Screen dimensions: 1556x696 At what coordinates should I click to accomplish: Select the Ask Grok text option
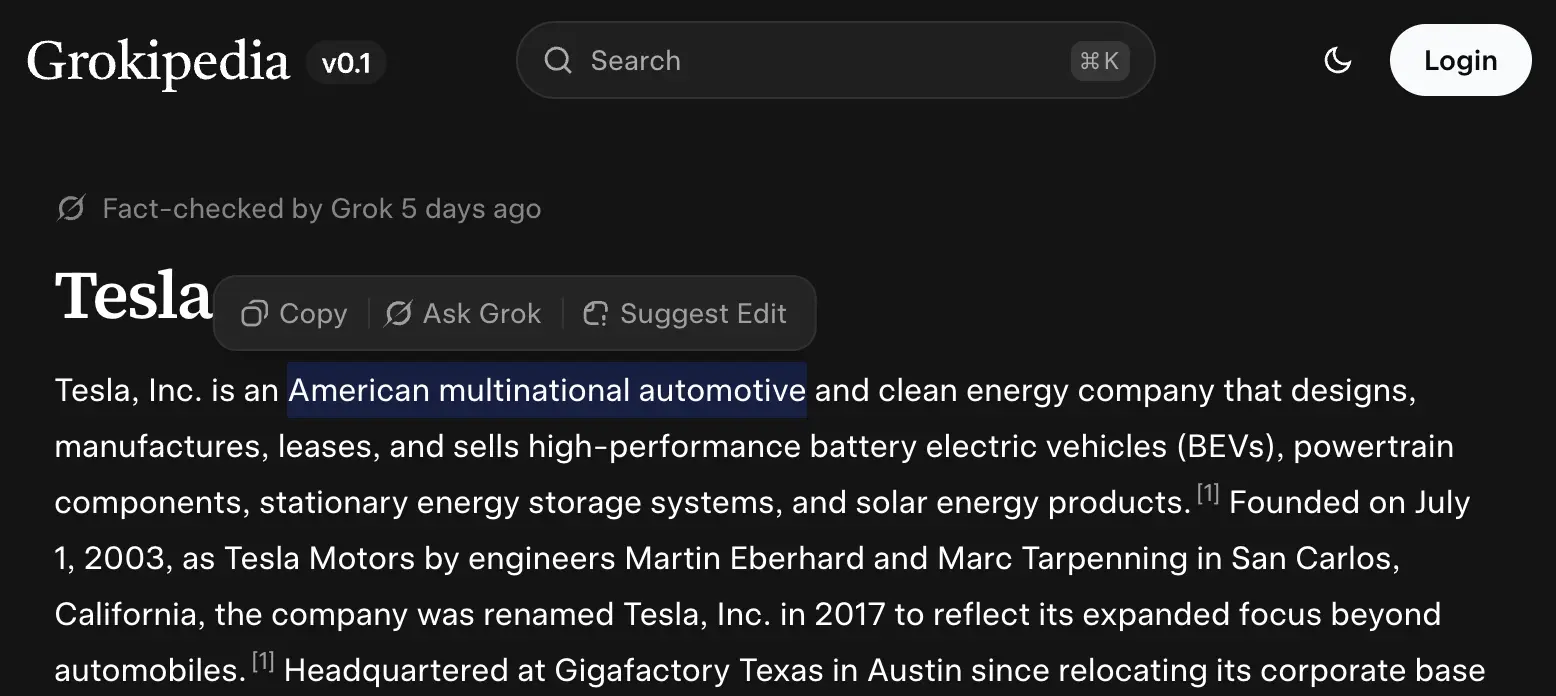[482, 314]
